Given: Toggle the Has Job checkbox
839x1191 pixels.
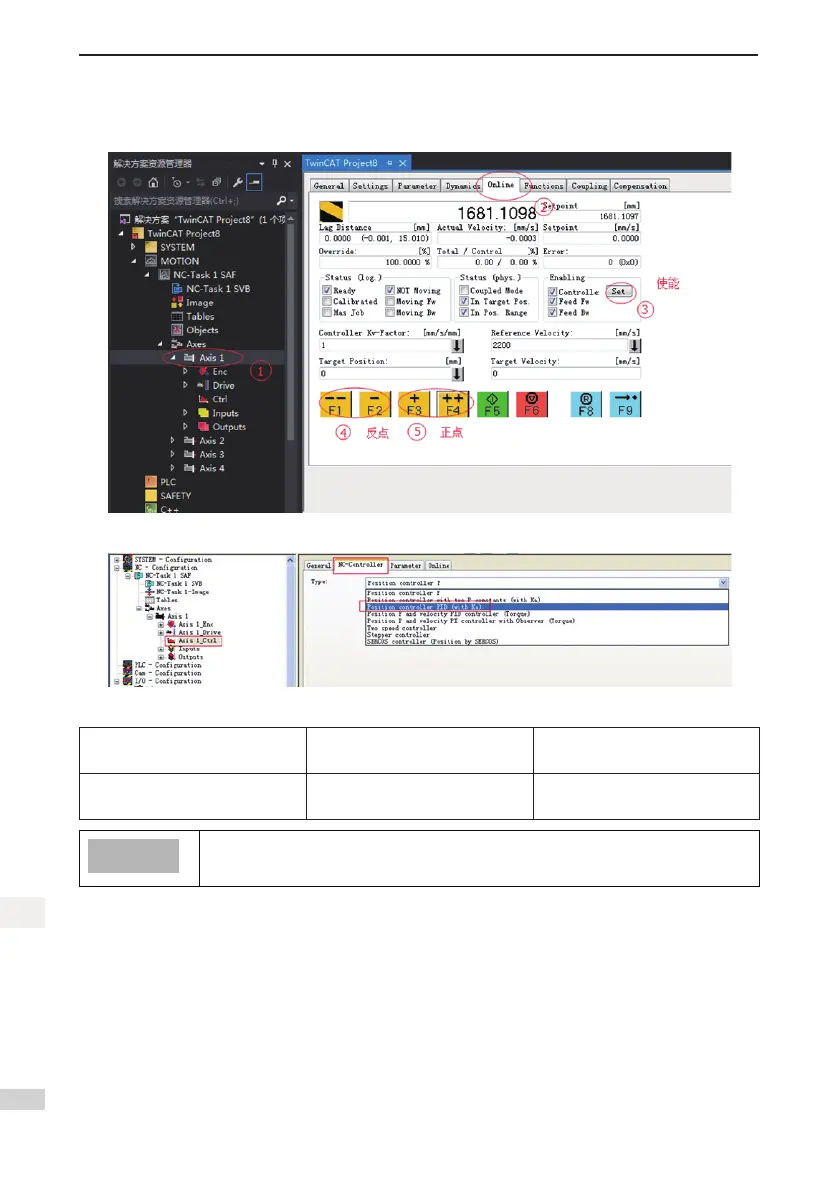Looking at the screenshot, I should (327, 312).
